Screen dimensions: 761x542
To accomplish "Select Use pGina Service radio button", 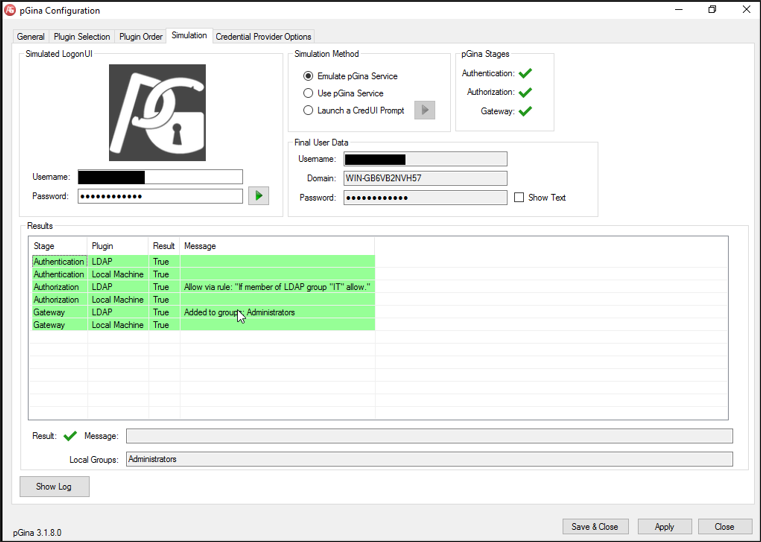I will click(x=308, y=93).
